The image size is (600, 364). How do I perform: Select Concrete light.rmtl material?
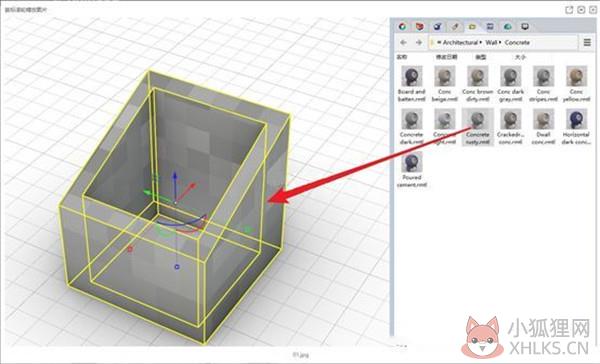445,126
